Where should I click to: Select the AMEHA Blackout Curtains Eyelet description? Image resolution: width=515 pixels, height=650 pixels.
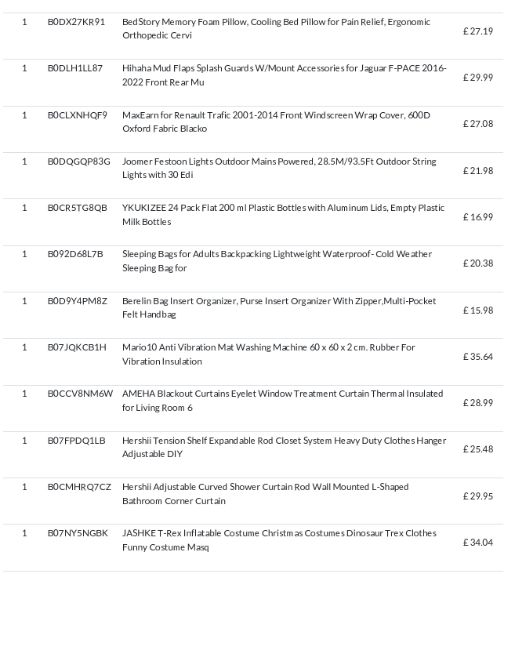(282, 400)
